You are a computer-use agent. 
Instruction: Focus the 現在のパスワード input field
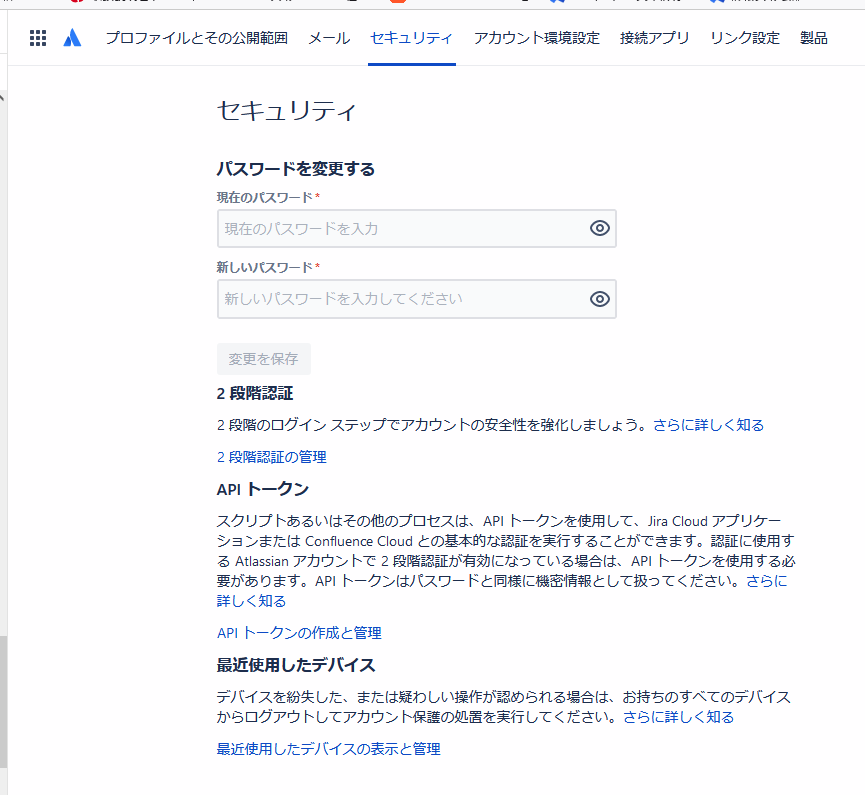pyautogui.click(x=417, y=228)
